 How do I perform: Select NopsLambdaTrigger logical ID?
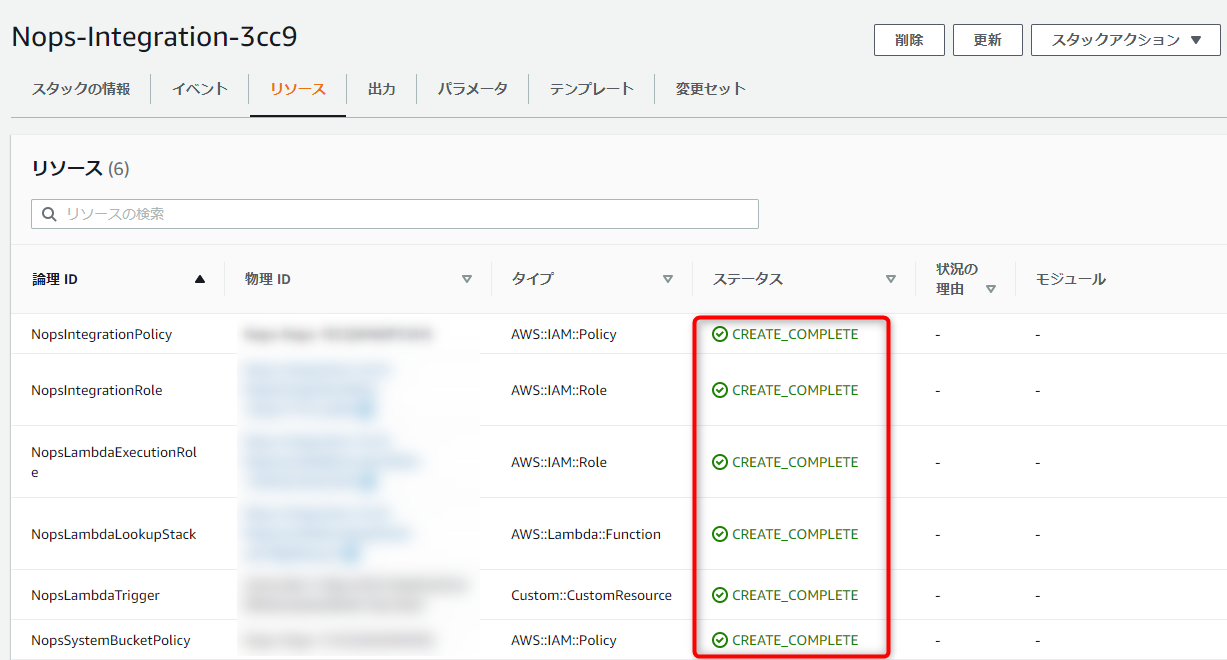(95, 595)
